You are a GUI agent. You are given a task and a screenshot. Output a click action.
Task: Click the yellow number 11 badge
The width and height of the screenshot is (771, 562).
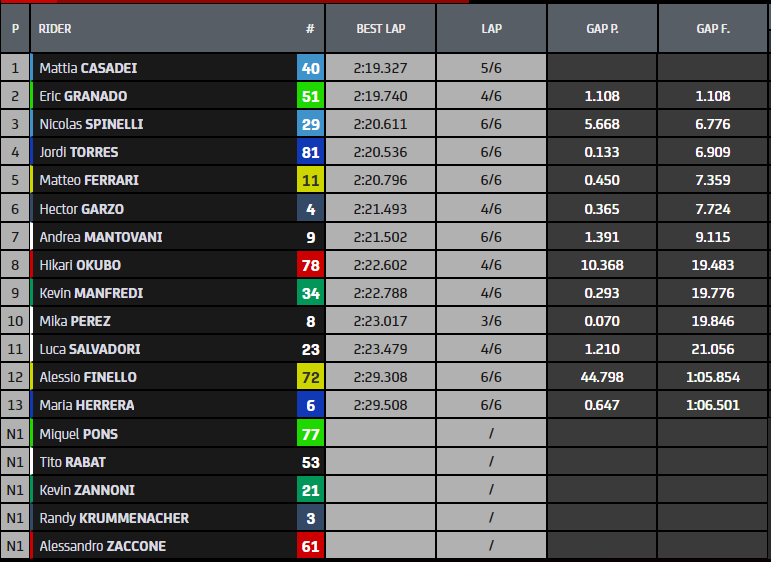point(310,180)
